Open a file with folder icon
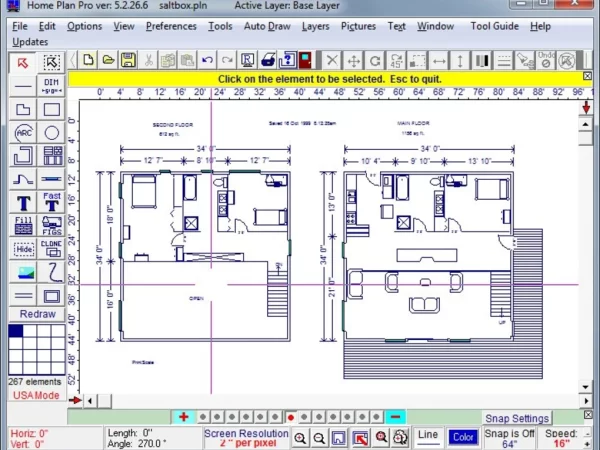Screen dimensions: 600x450 (x=108, y=60)
